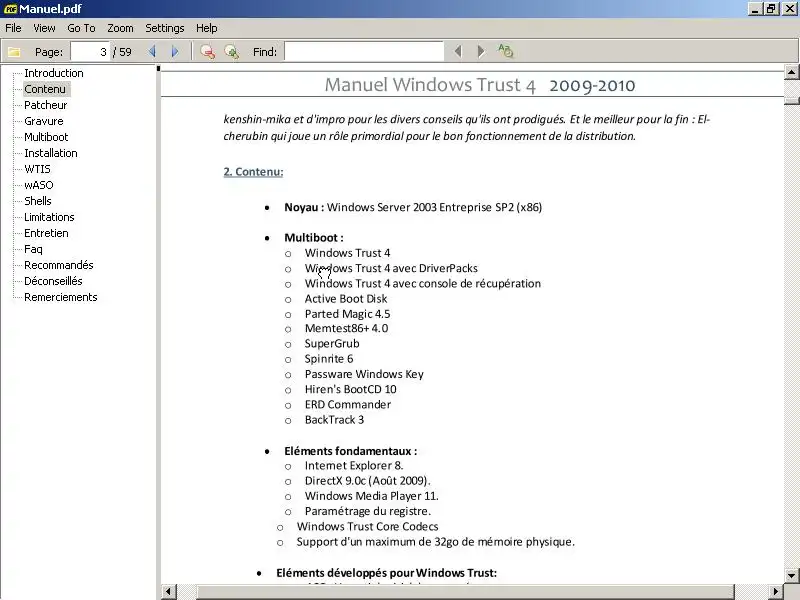Go to previous page with blue left arrow
800x600 pixels.
pyautogui.click(x=152, y=52)
